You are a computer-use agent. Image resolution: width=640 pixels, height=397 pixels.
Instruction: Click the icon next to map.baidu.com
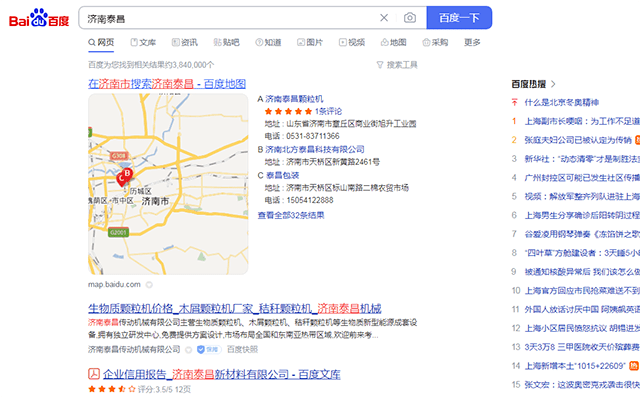click(x=149, y=285)
